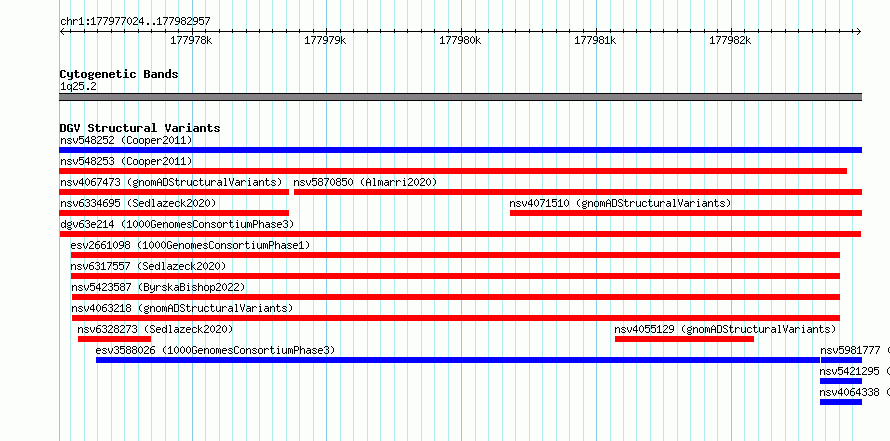Click the blue bar under nsv5981777

pyautogui.click(x=841, y=360)
